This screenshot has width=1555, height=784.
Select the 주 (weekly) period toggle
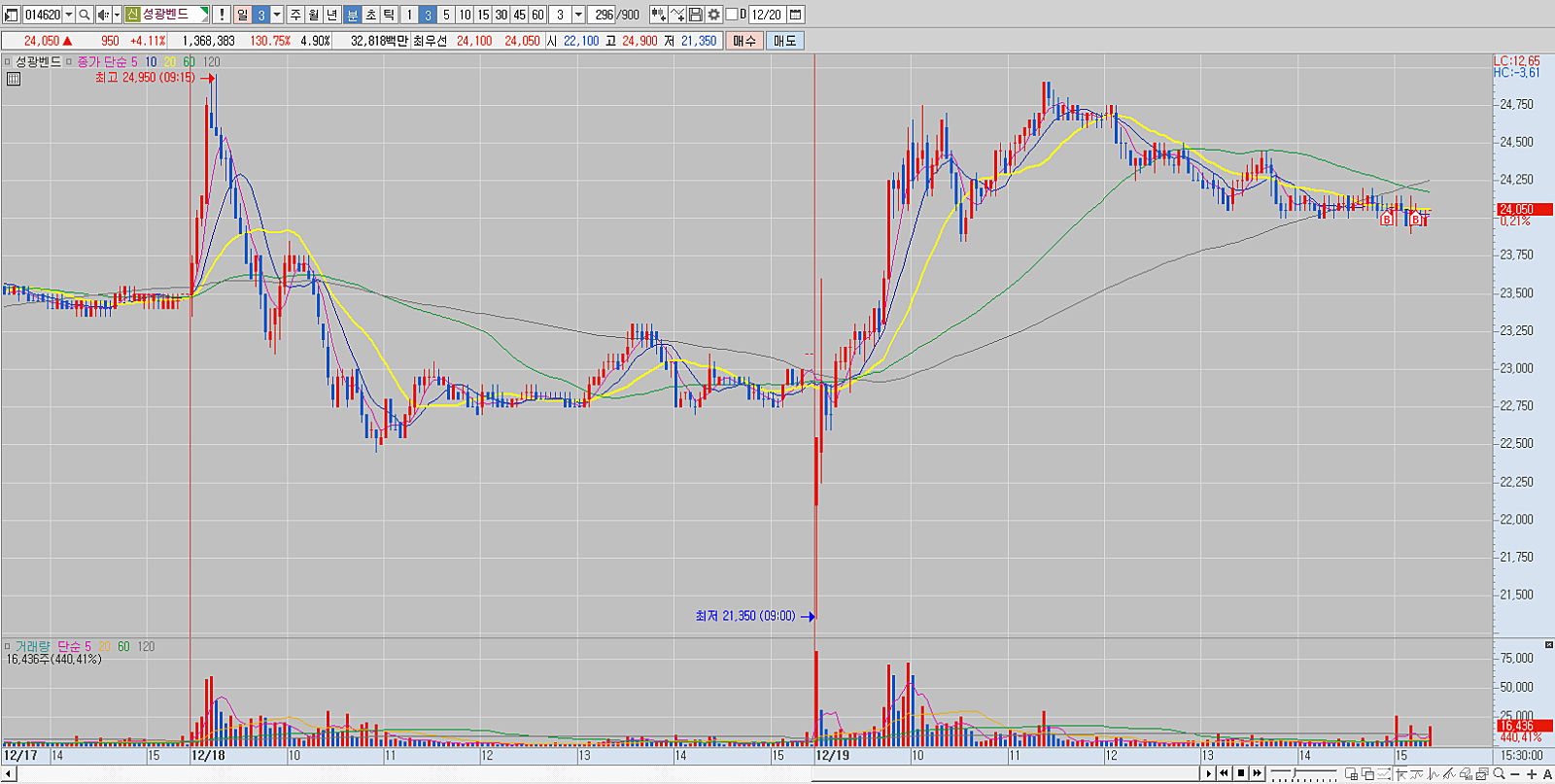point(295,15)
